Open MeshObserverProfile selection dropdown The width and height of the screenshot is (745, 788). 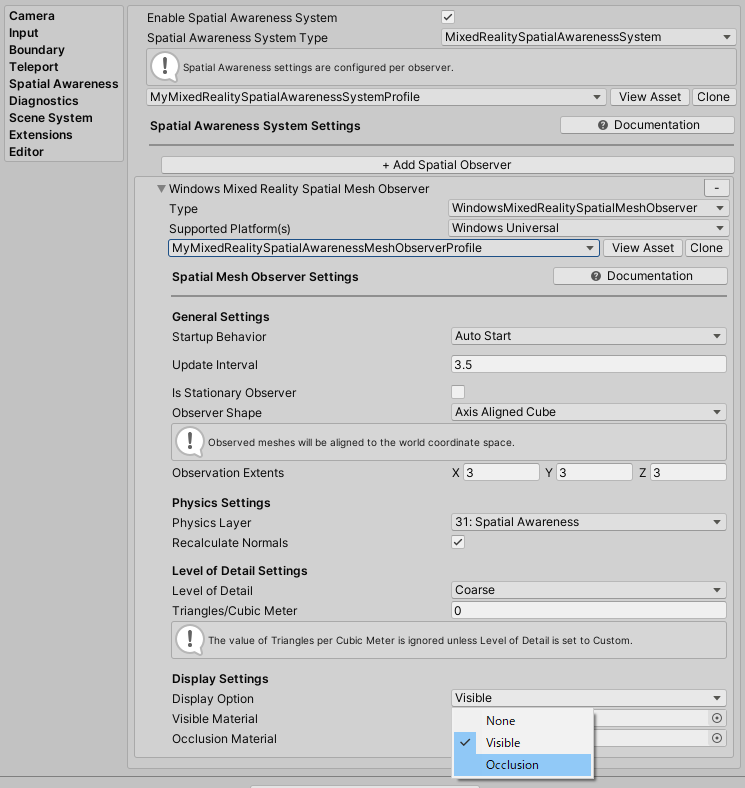point(384,248)
